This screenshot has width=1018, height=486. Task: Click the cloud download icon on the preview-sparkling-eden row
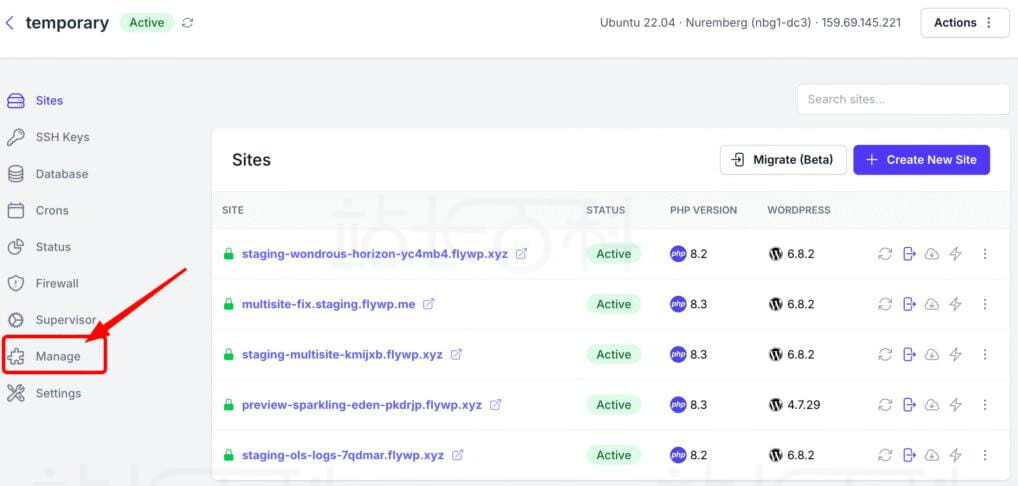932,405
